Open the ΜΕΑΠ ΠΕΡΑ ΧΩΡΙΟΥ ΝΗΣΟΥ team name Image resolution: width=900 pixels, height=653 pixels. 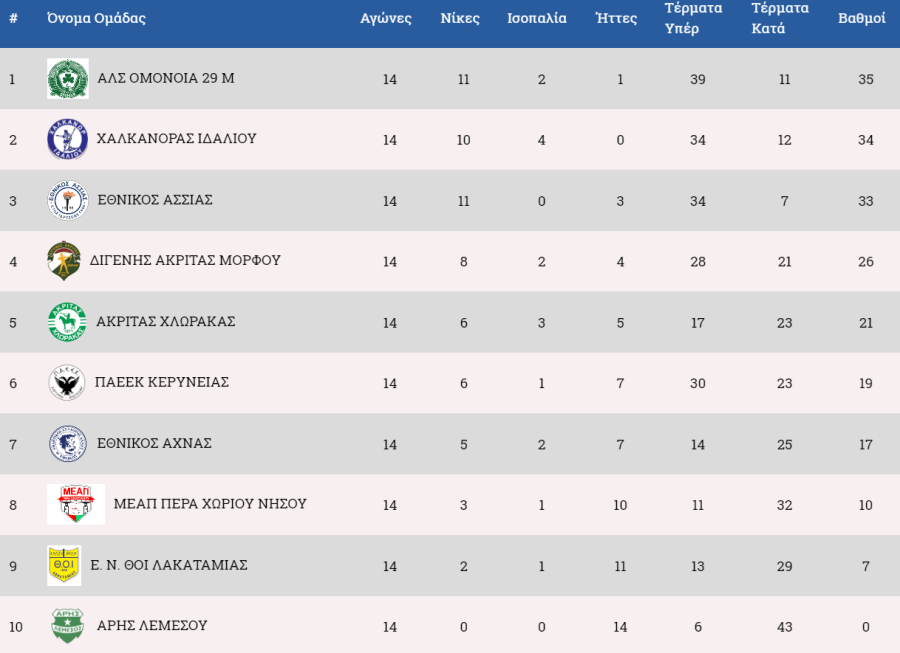tap(210, 504)
